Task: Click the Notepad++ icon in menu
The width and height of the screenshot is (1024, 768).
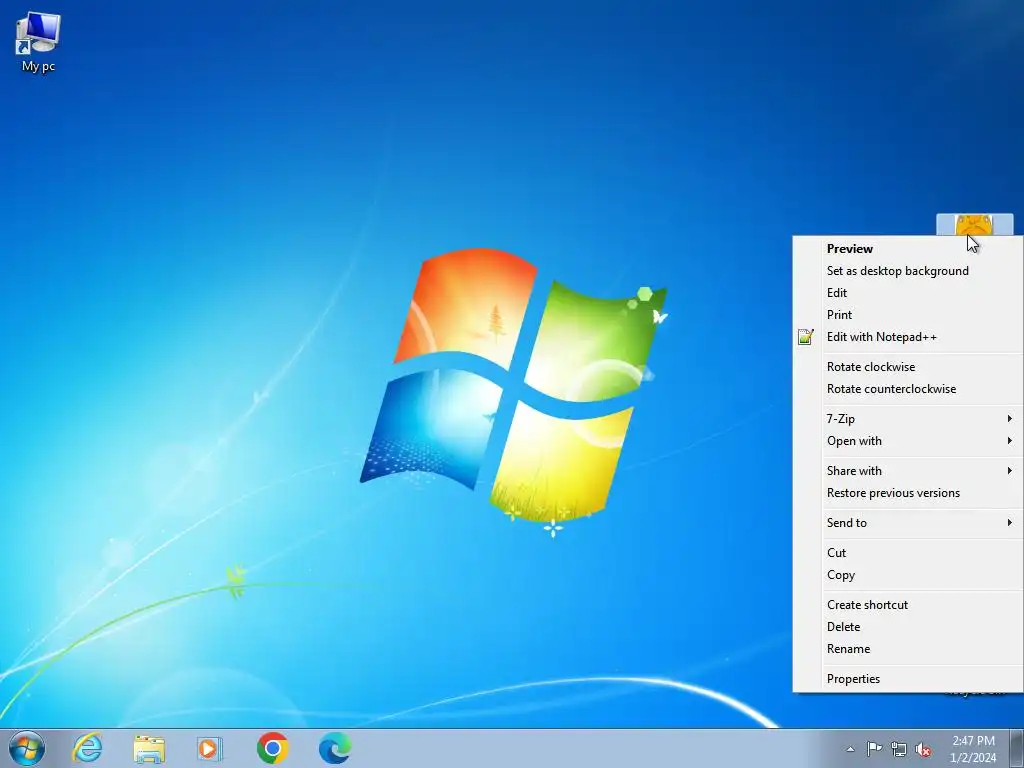Action: (806, 337)
